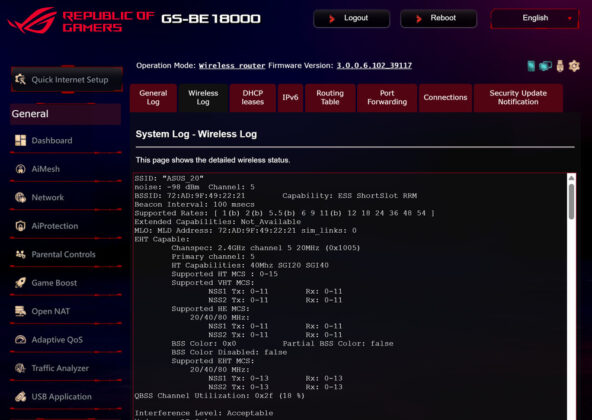The image size is (592, 420).
Task: Click the AiProtection shield icon
Action: [x=20, y=226]
